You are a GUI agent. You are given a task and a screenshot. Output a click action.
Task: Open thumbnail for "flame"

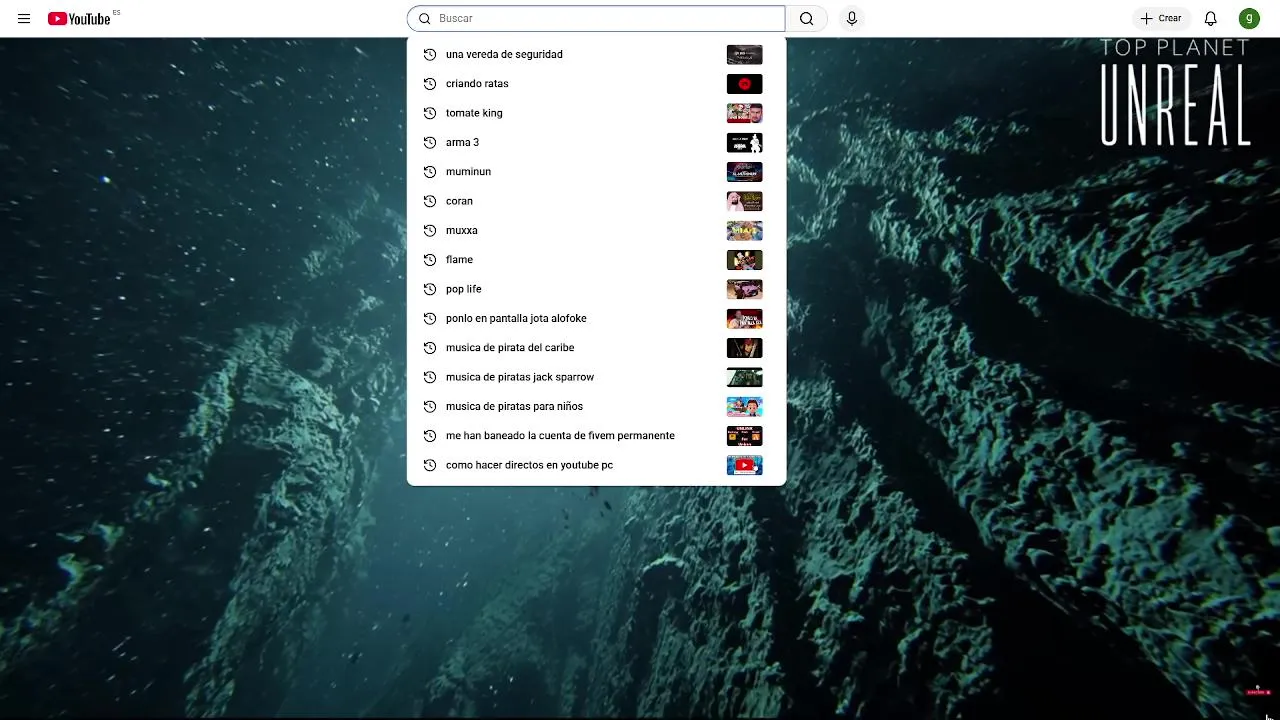pyautogui.click(x=744, y=260)
